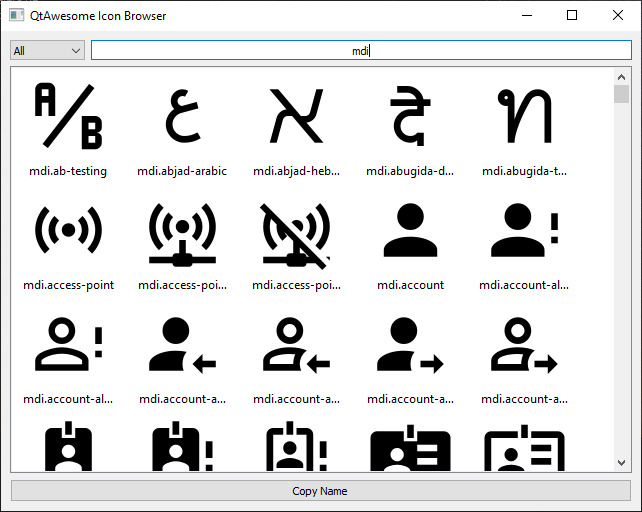The height and width of the screenshot is (512, 642).
Task: Pick the abugida Thai icon
Action: click(x=524, y=116)
